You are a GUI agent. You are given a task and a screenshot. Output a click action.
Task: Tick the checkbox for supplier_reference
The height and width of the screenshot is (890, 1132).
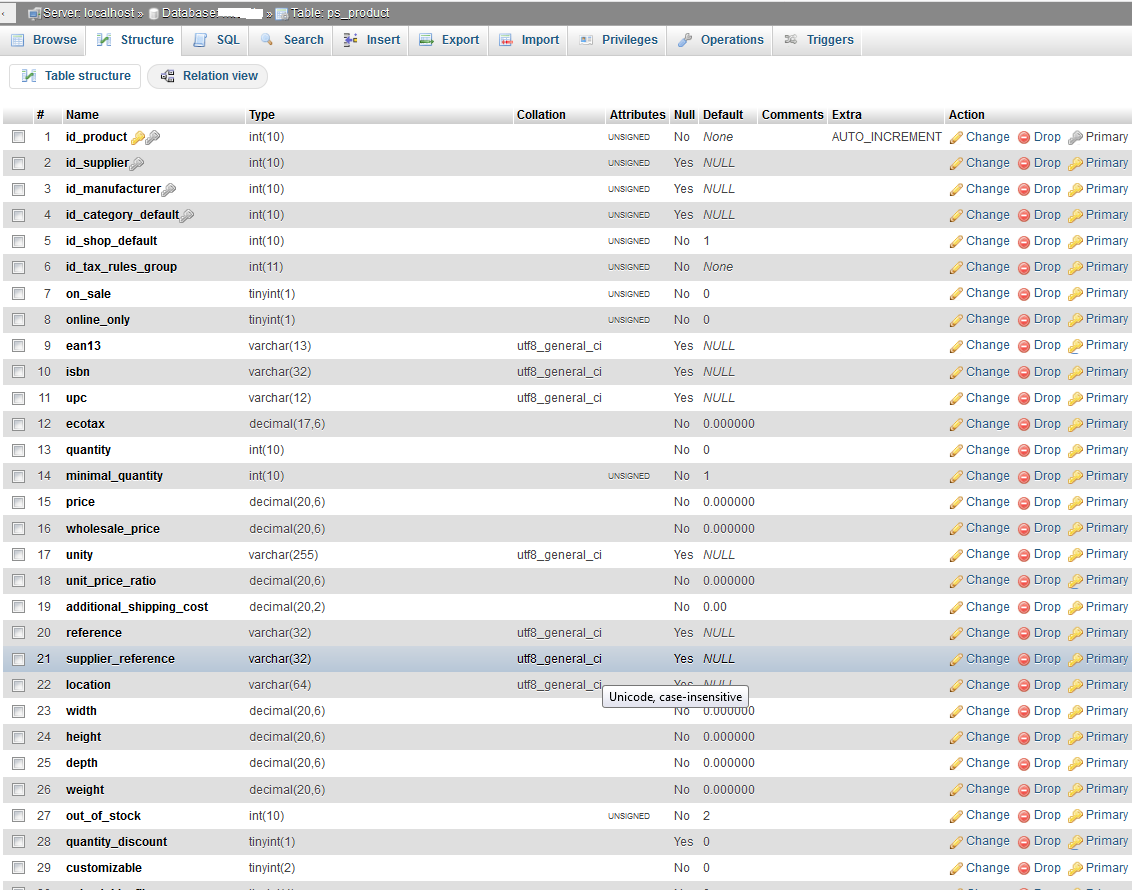coord(19,659)
